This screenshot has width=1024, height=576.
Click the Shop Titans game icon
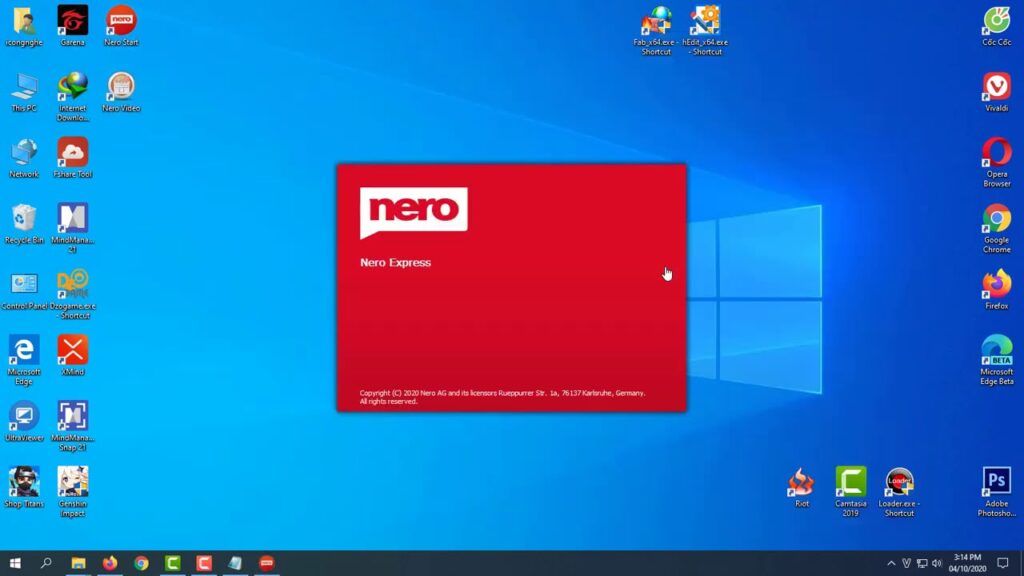coord(24,488)
